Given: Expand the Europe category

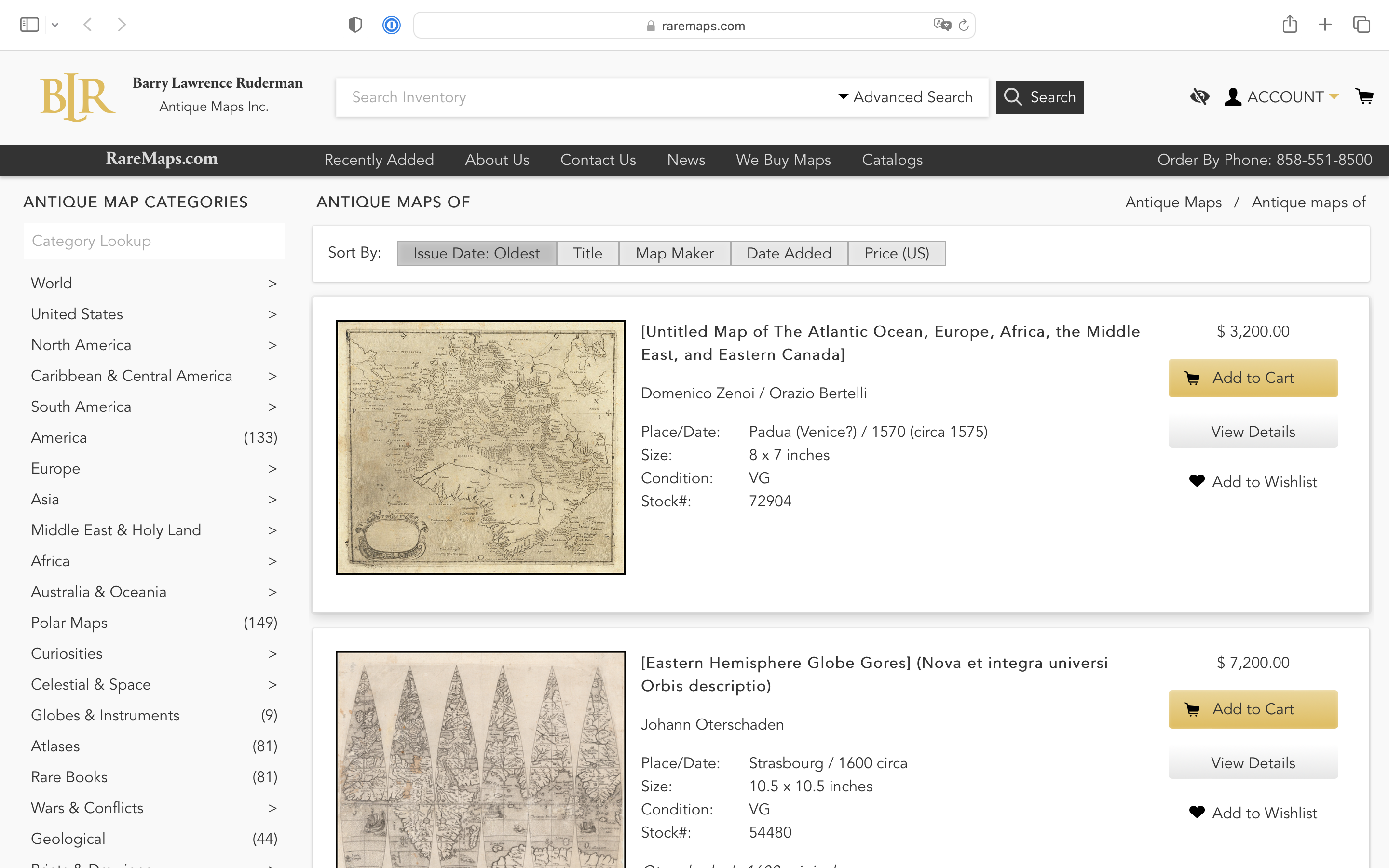Looking at the screenshot, I should (154, 468).
